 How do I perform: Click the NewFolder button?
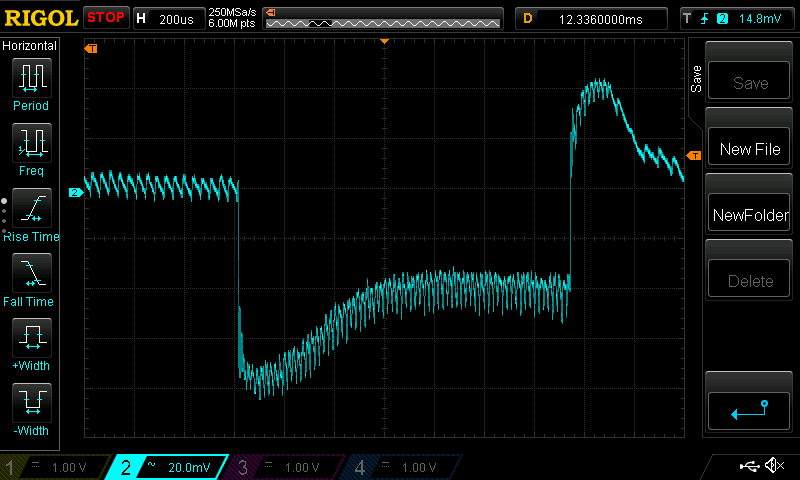[749, 214]
